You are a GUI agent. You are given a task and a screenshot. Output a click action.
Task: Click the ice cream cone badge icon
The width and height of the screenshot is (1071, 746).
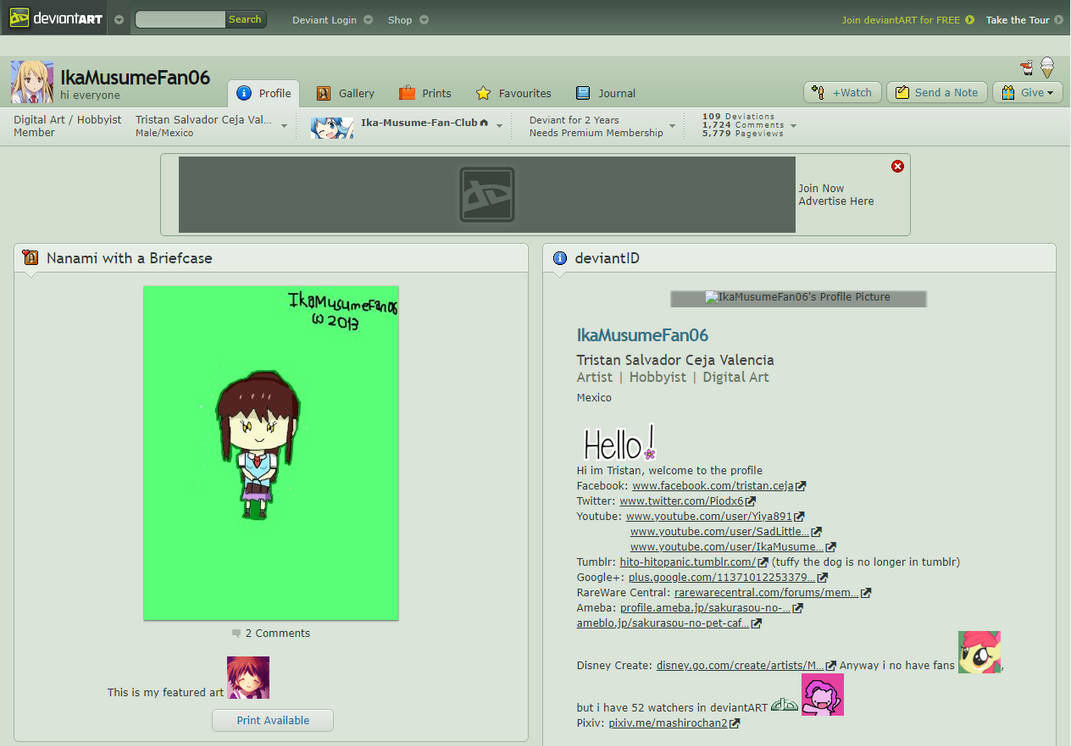1047,67
